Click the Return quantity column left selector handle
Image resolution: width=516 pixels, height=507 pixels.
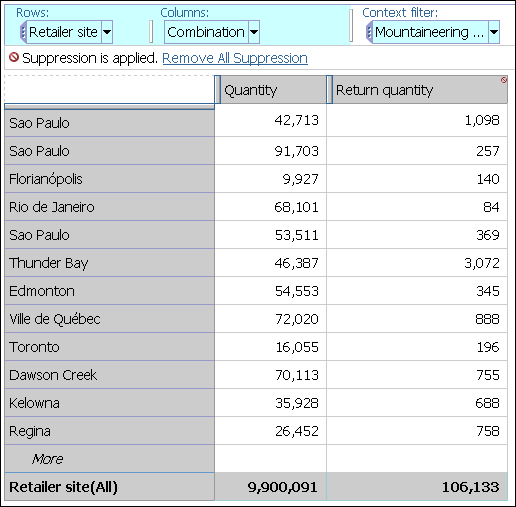point(329,89)
